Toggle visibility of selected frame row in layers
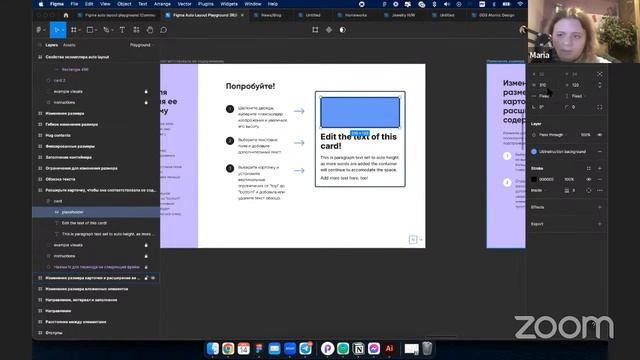Screen dimensions: 640x360 (153, 278)
